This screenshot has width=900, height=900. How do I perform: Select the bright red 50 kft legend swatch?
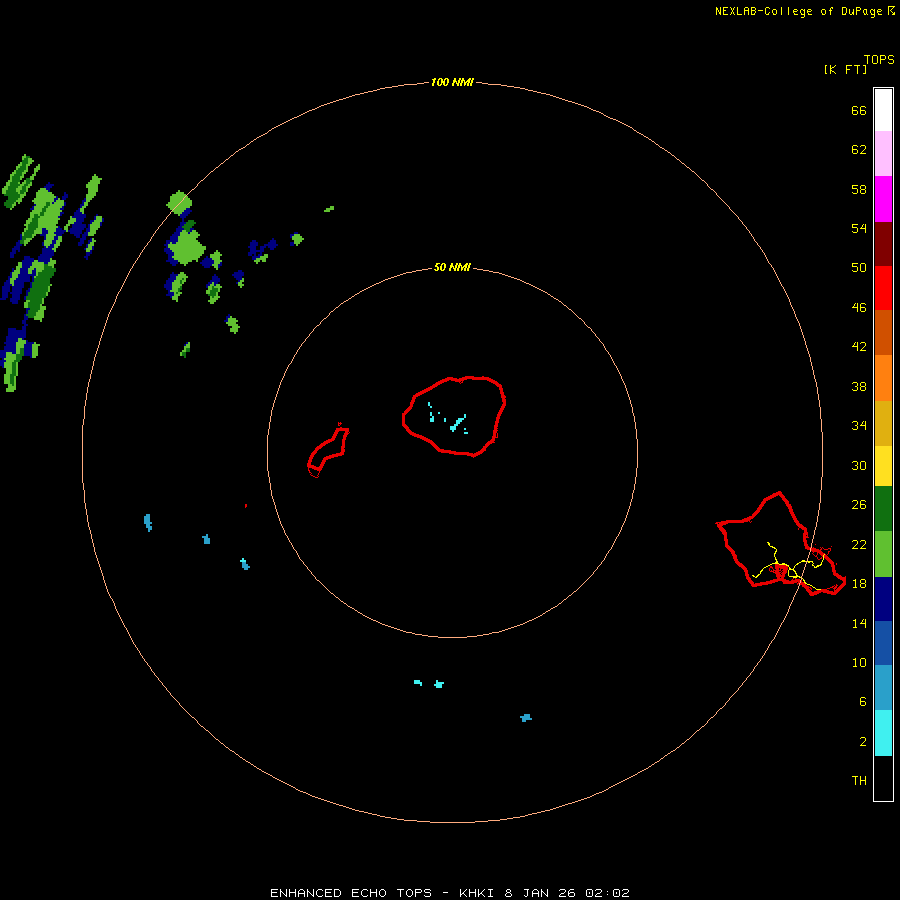click(883, 288)
